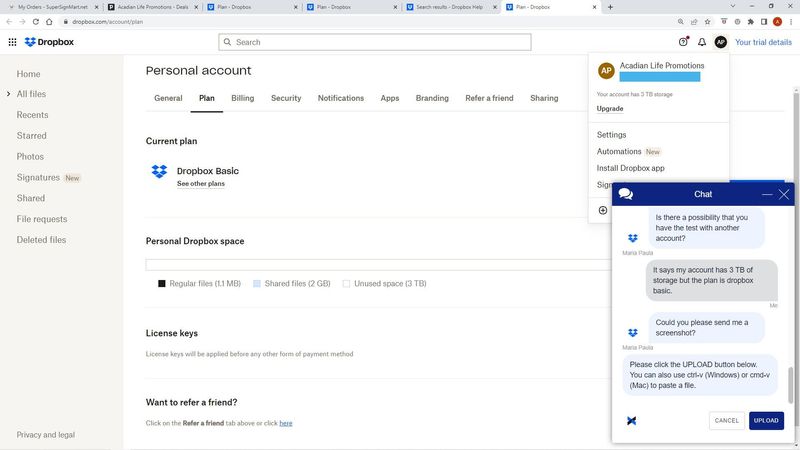Click Your trial details link

[763, 42]
